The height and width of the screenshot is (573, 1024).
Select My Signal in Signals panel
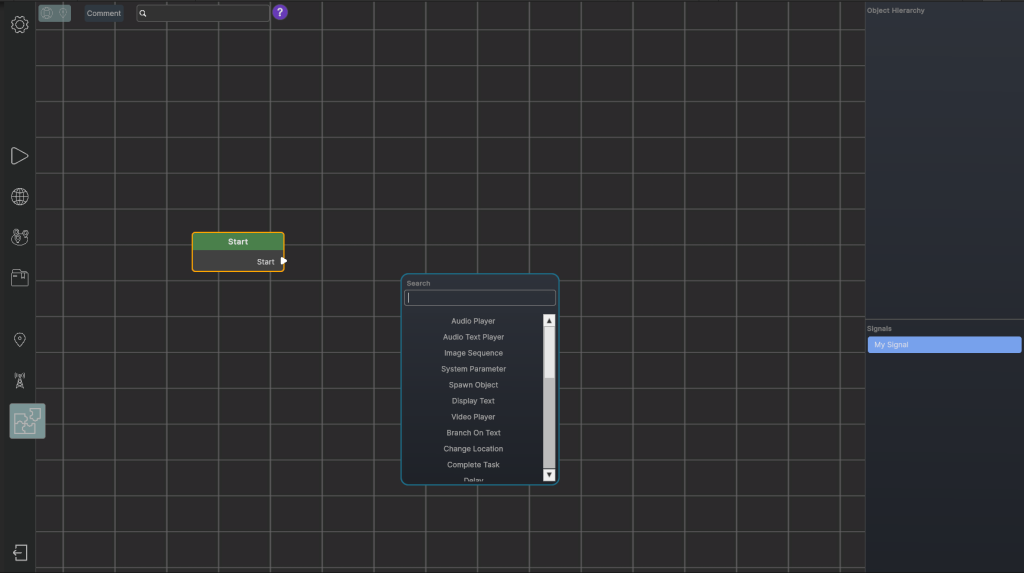[x=944, y=345]
